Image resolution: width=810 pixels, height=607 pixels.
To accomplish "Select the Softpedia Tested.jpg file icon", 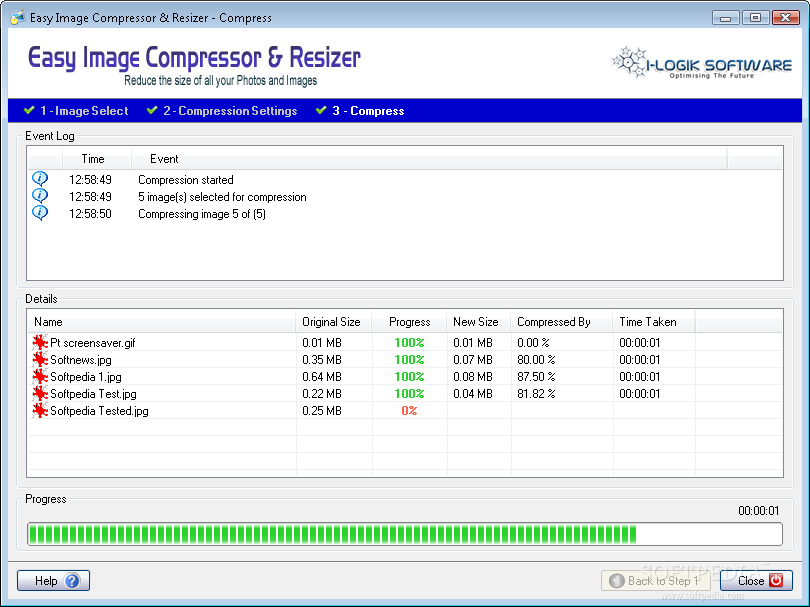I will 40,410.
